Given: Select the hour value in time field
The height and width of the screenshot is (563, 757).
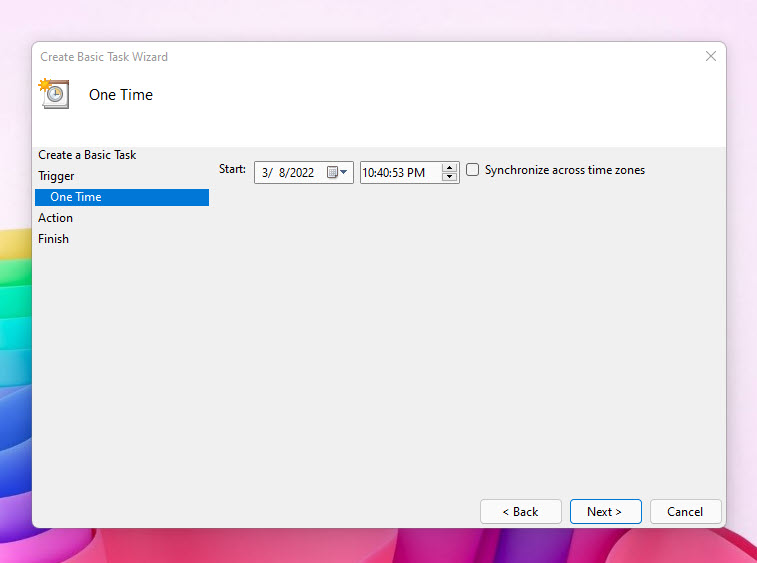Looking at the screenshot, I should (369, 173).
